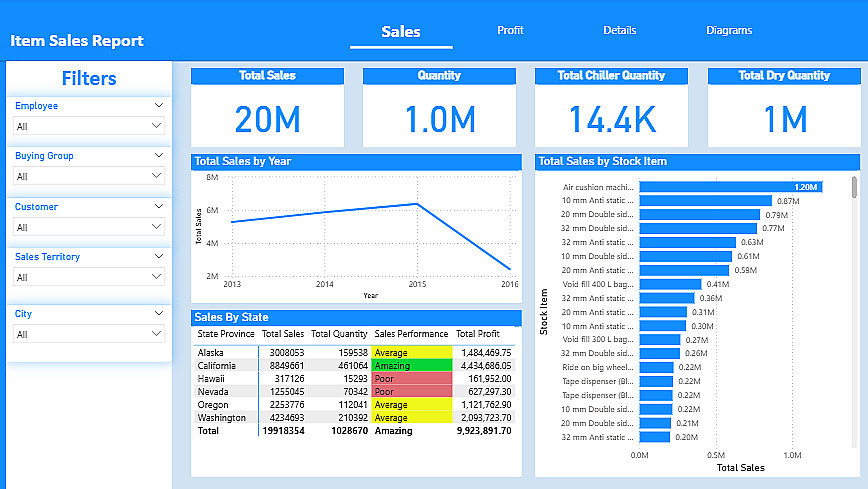
Task: Open the Profit tab
Action: [510, 30]
